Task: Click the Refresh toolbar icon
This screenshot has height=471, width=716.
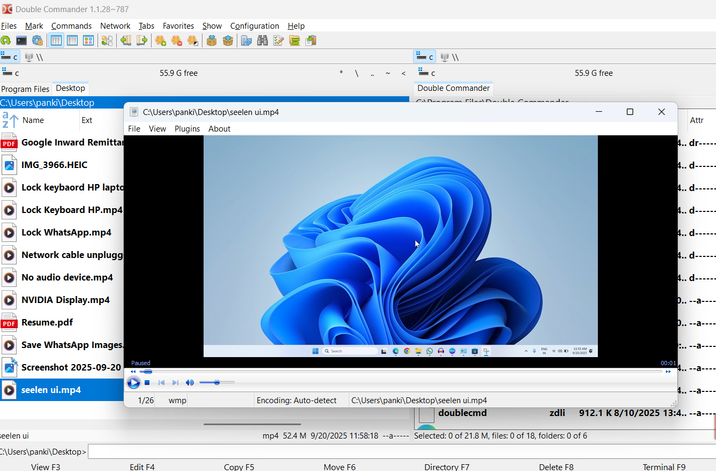Action: (6, 41)
